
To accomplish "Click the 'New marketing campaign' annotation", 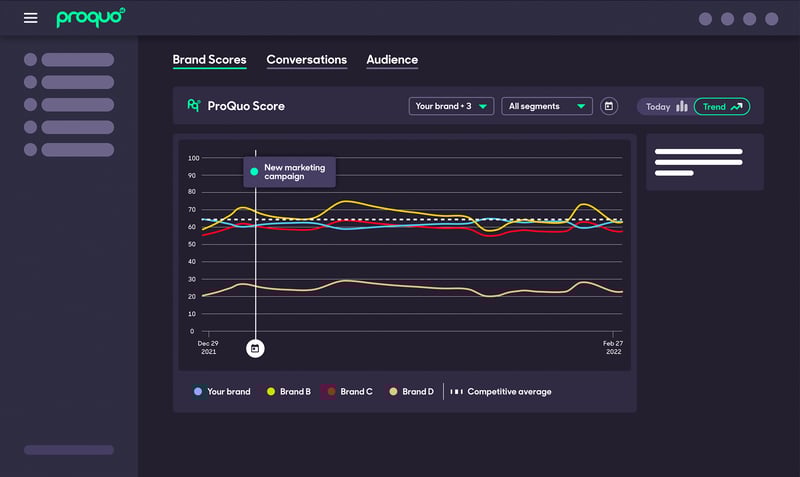I will click(x=289, y=172).
